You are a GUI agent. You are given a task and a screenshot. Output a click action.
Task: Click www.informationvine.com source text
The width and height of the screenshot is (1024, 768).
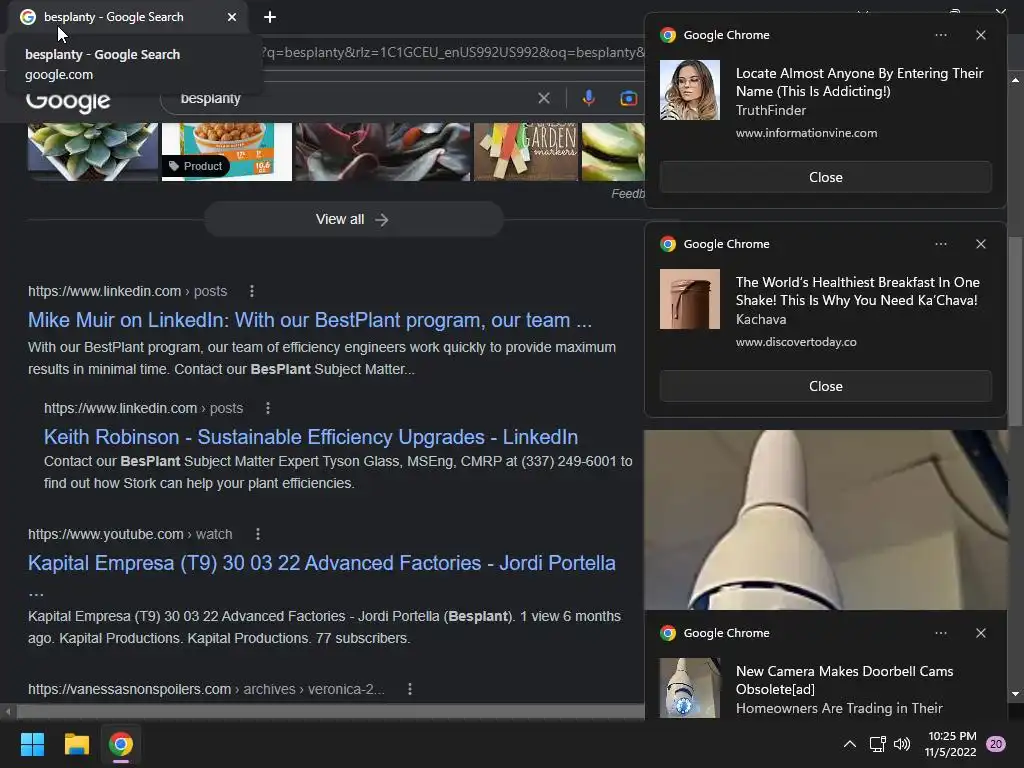click(x=807, y=133)
